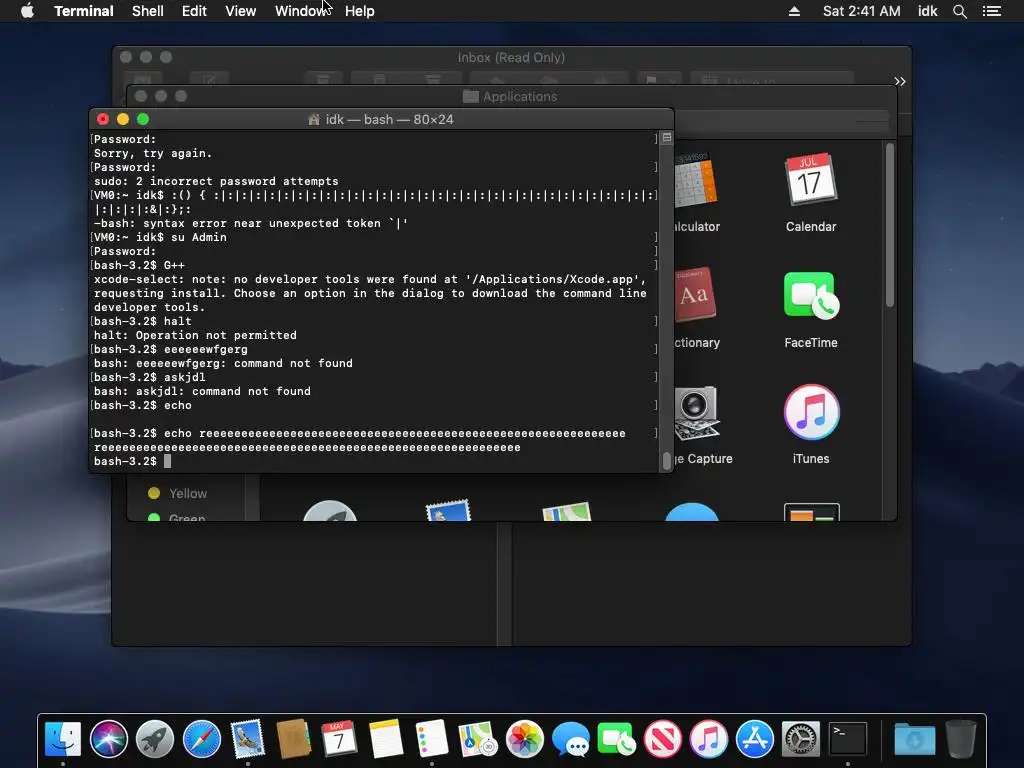The height and width of the screenshot is (768, 1024).
Task: Open Notification Center list icon
Action: 991,11
